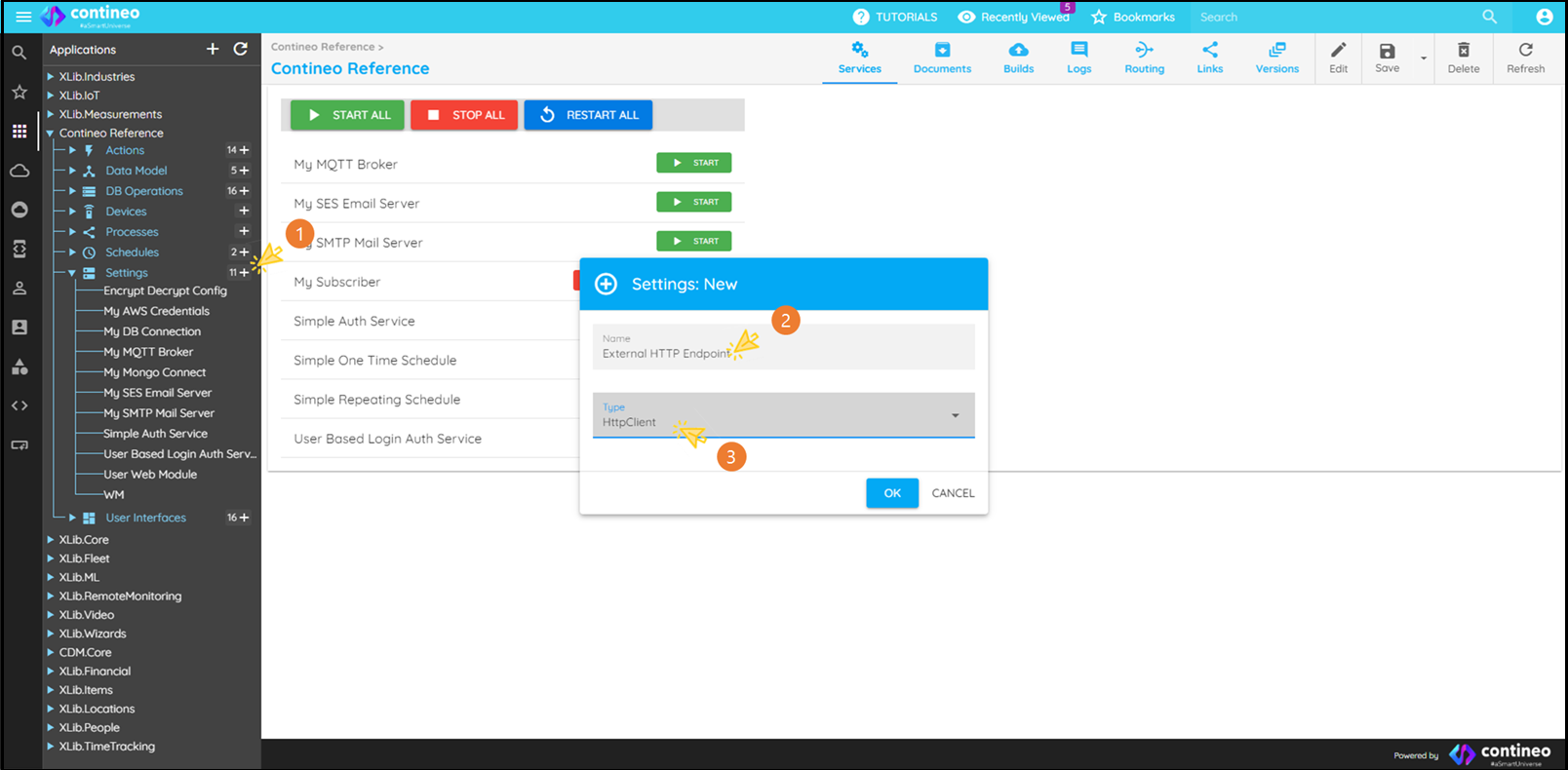Open the Services tab
This screenshot has height=770, width=1568.
coord(860,58)
